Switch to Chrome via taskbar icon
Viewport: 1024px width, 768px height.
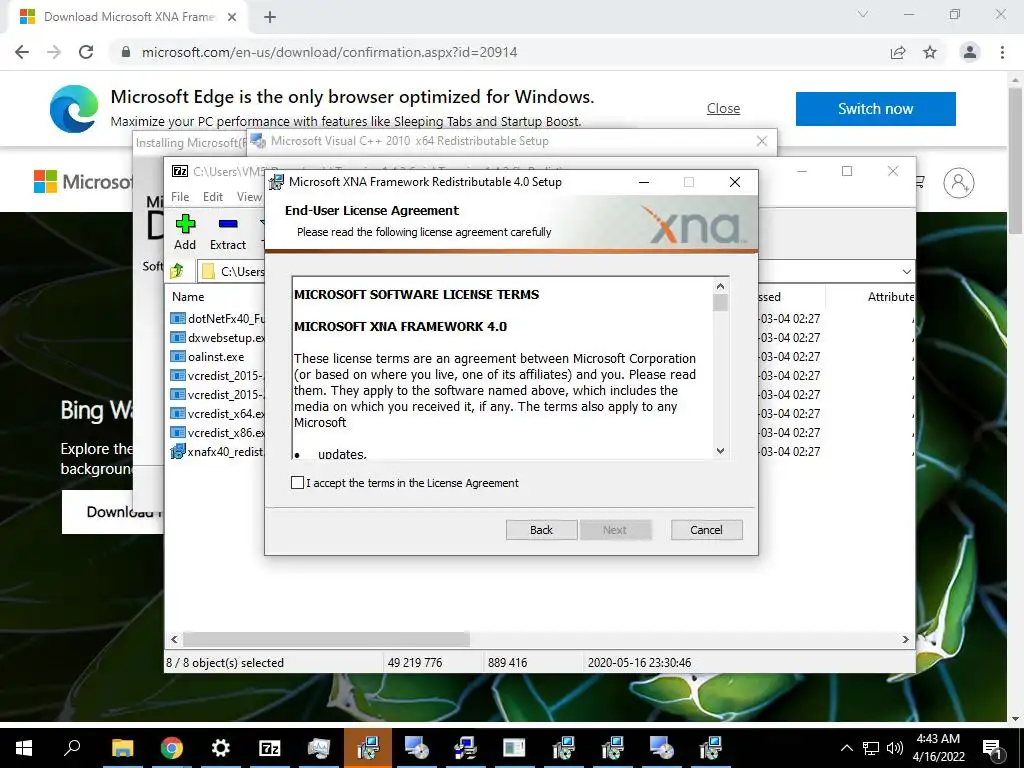point(171,748)
